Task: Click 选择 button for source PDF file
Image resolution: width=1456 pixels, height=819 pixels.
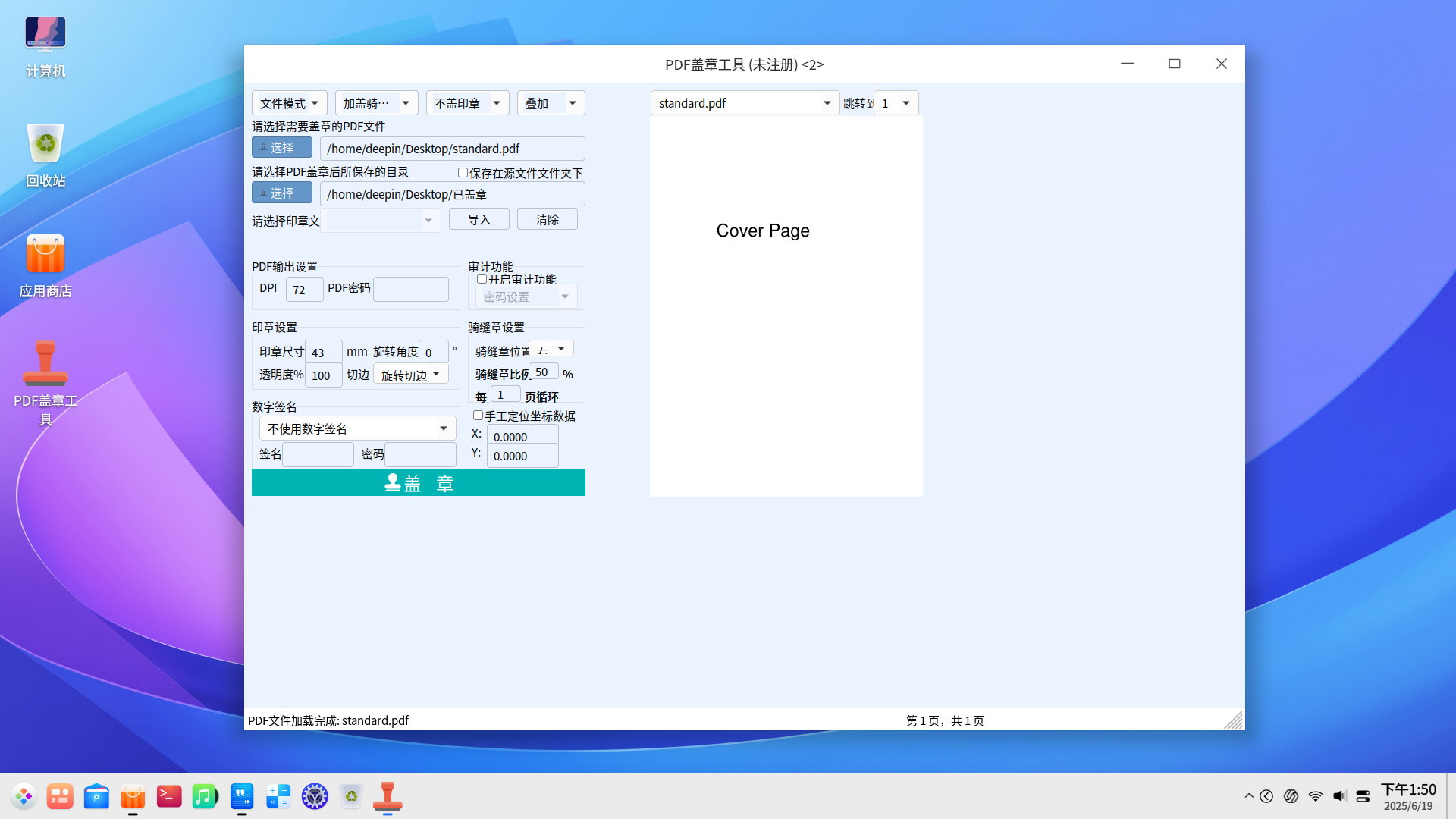Action: (x=282, y=147)
